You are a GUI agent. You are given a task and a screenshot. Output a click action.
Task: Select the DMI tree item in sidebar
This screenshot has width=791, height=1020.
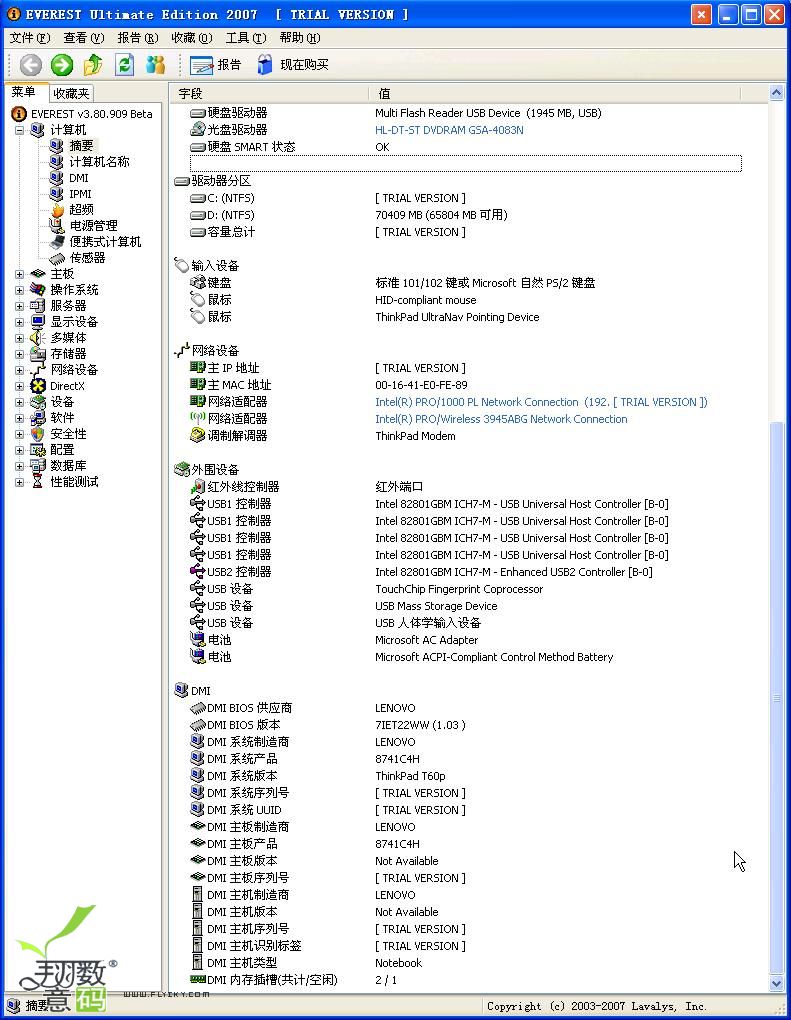79,178
